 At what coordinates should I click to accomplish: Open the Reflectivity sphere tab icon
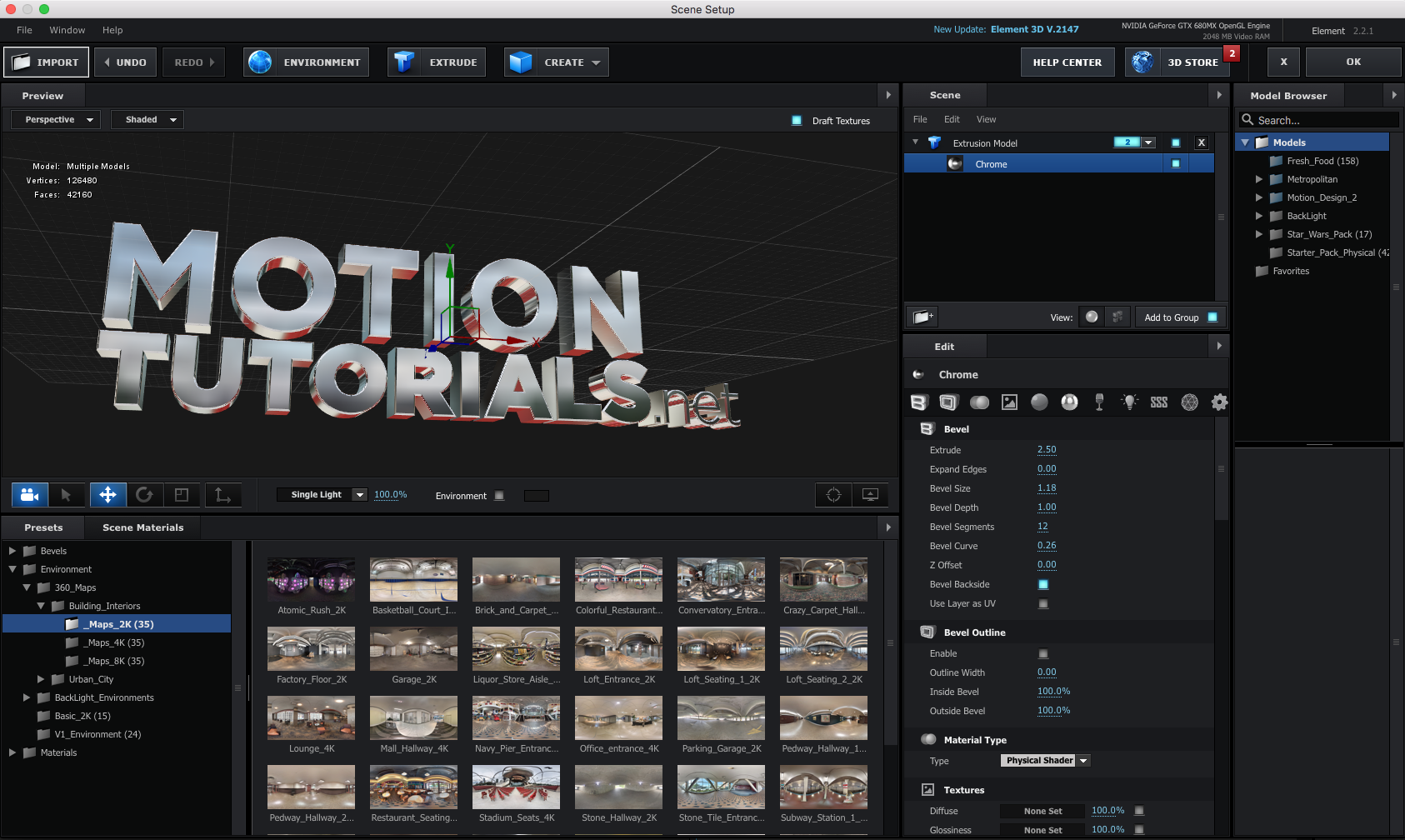[x=1069, y=402]
